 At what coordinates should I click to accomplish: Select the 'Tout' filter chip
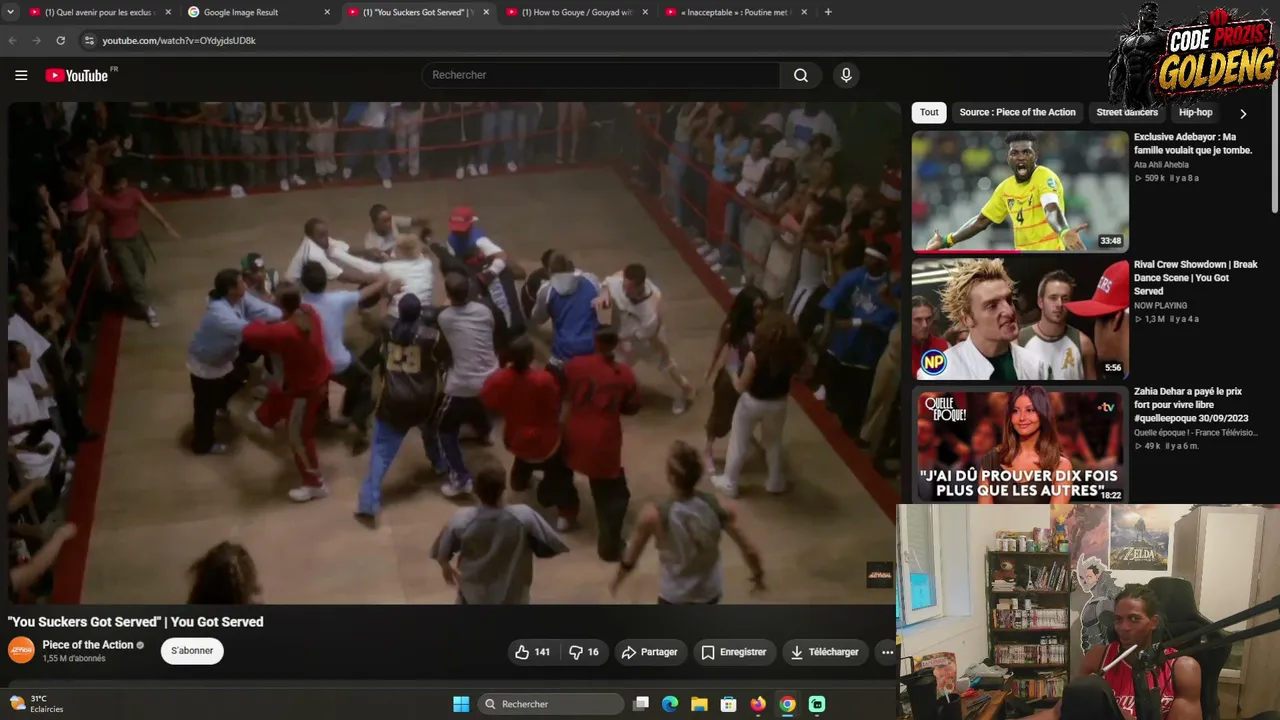pos(929,113)
